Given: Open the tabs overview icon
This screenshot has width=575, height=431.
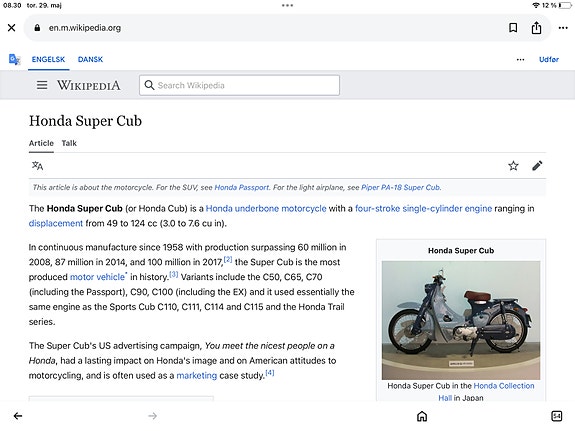Looking at the screenshot, I should pyautogui.click(x=557, y=416).
